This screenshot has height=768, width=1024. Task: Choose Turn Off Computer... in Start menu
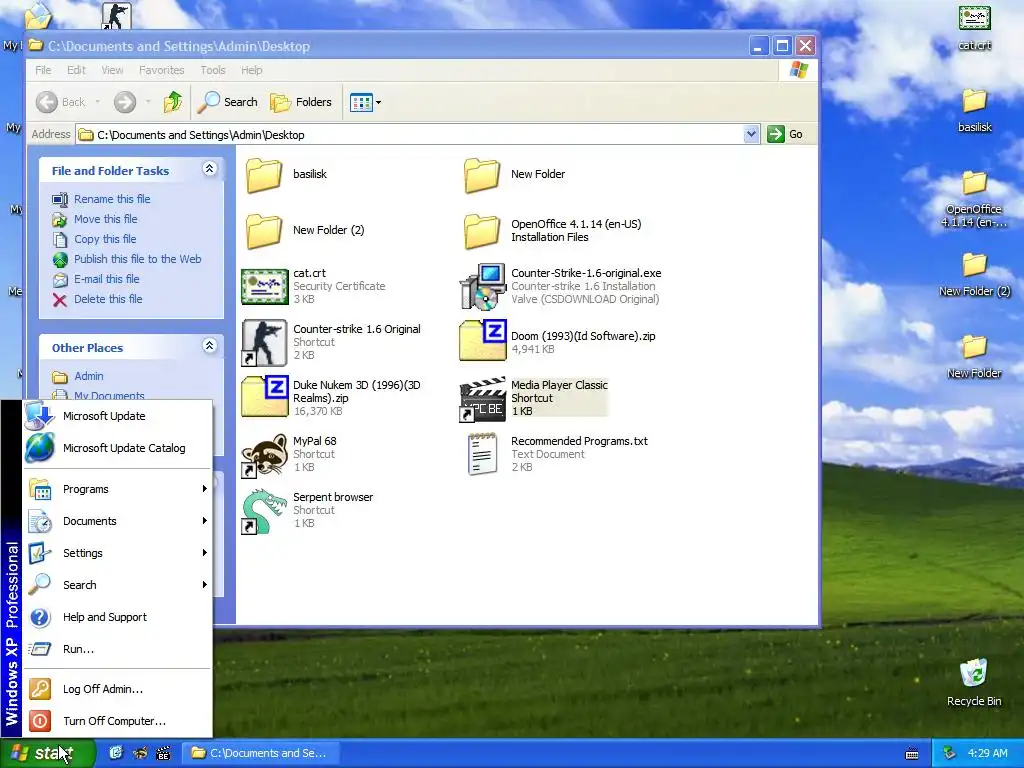pyautogui.click(x=118, y=721)
